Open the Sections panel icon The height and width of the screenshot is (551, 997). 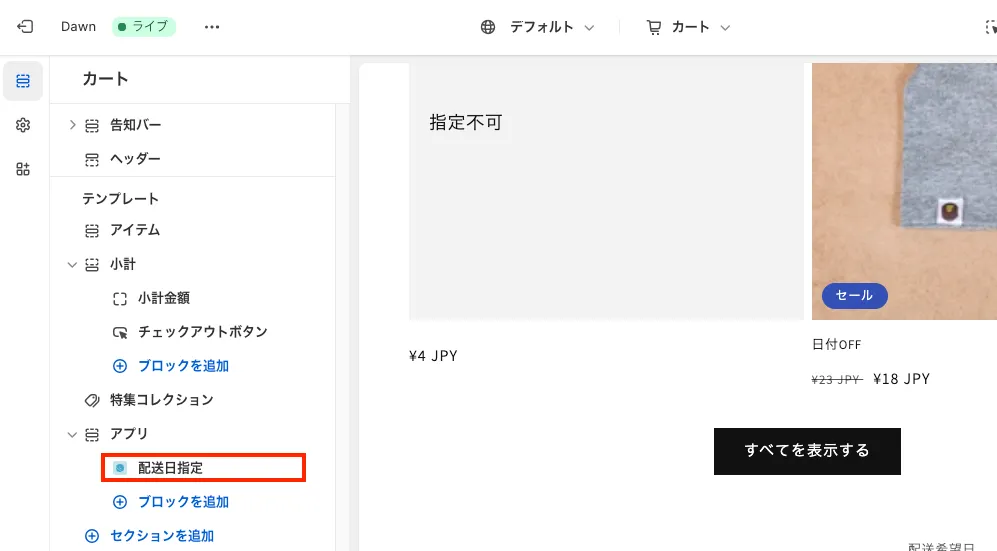(x=23, y=81)
